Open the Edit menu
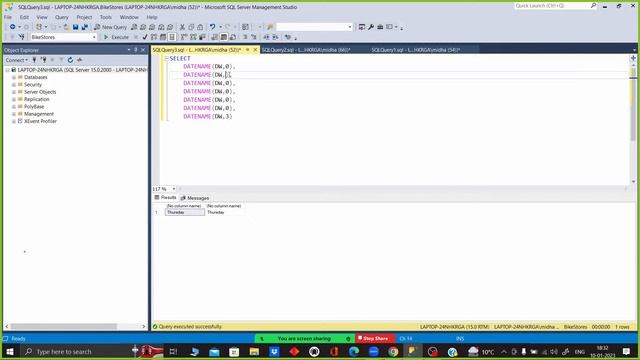 click(24, 17)
